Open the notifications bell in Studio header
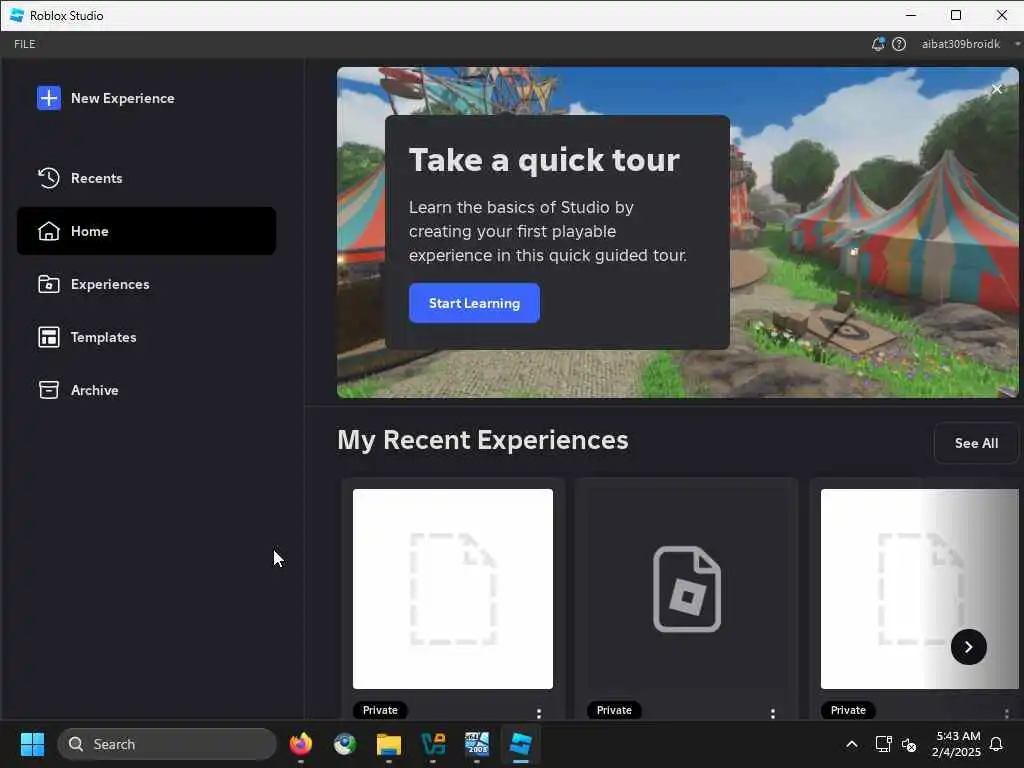 pyautogui.click(x=878, y=44)
